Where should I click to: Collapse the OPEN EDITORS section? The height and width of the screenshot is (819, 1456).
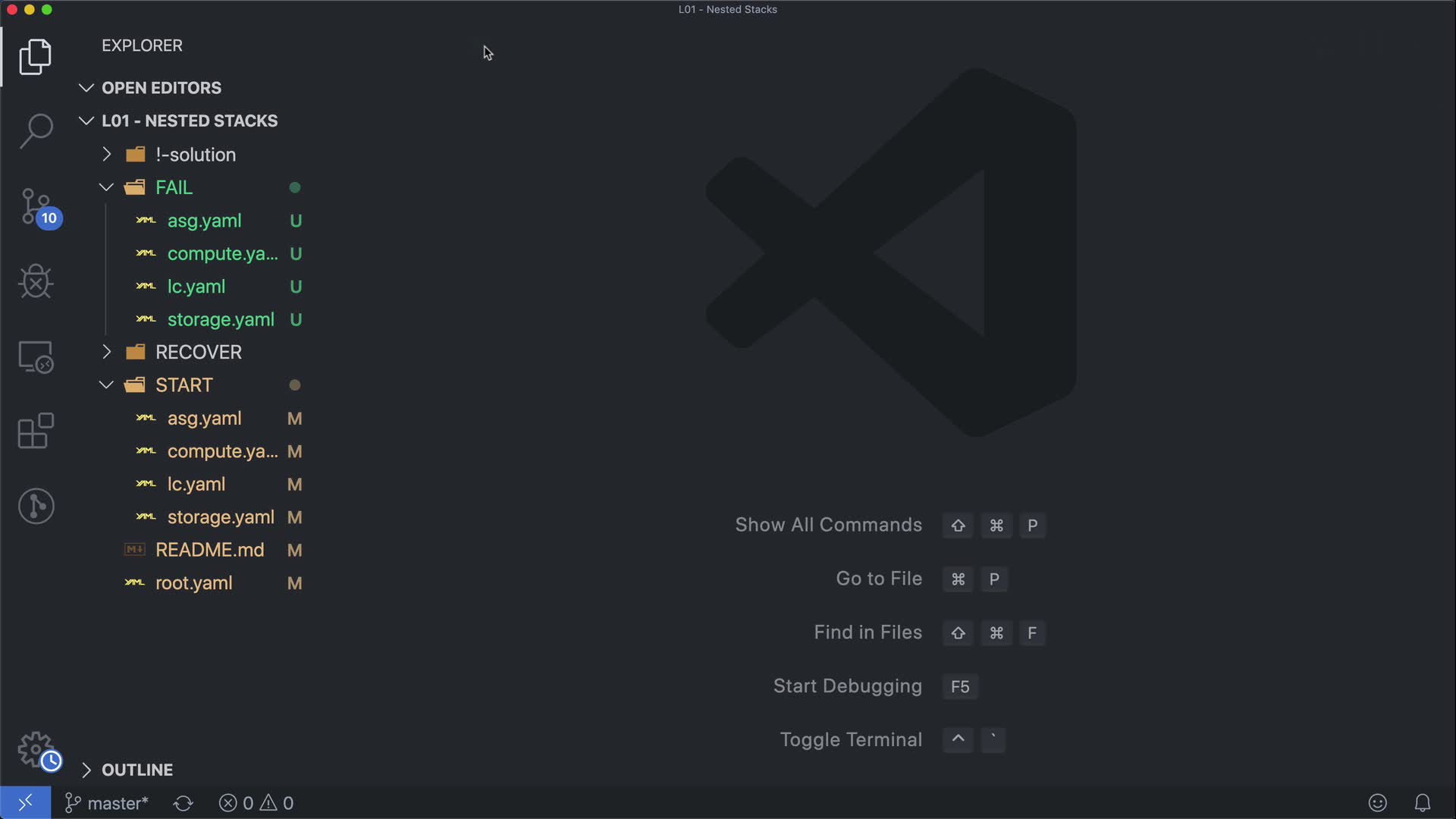161,88
